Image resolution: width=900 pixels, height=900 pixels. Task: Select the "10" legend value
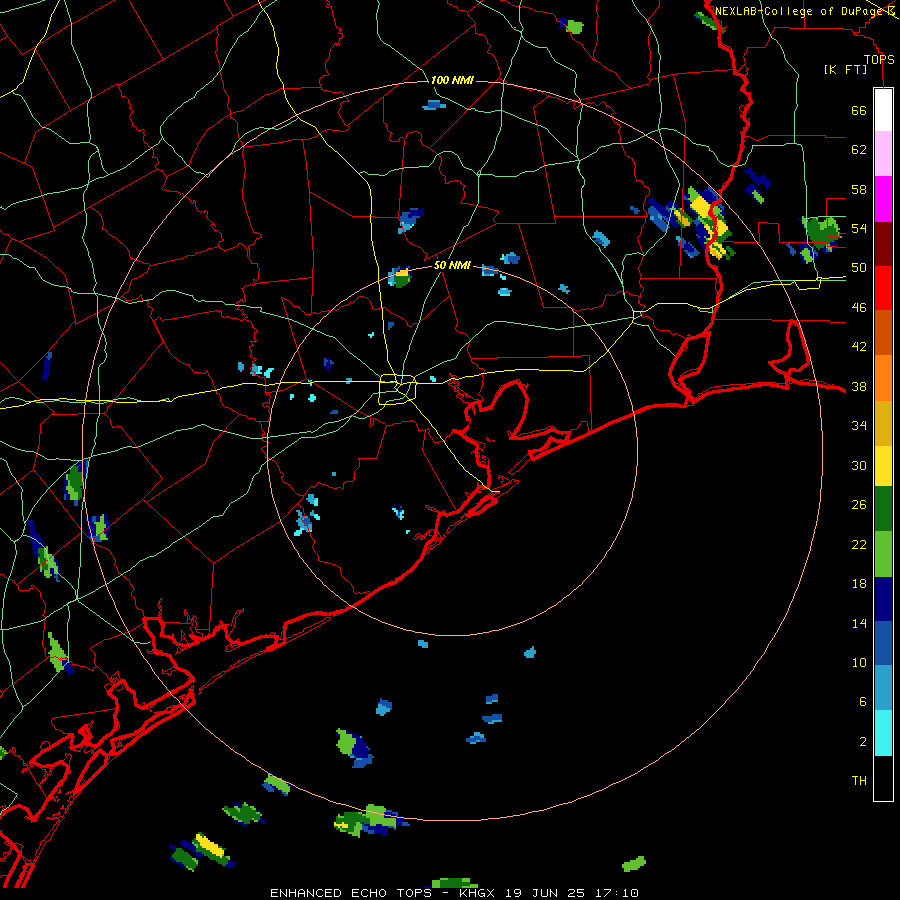859,662
